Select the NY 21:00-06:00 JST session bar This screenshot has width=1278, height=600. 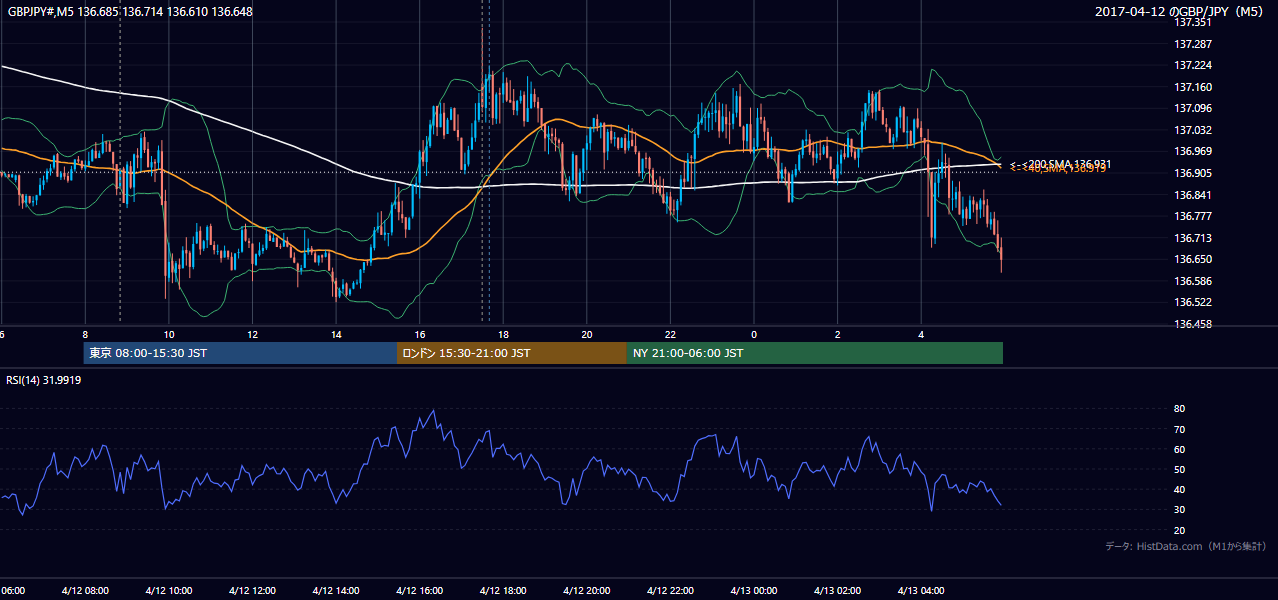tap(815, 353)
